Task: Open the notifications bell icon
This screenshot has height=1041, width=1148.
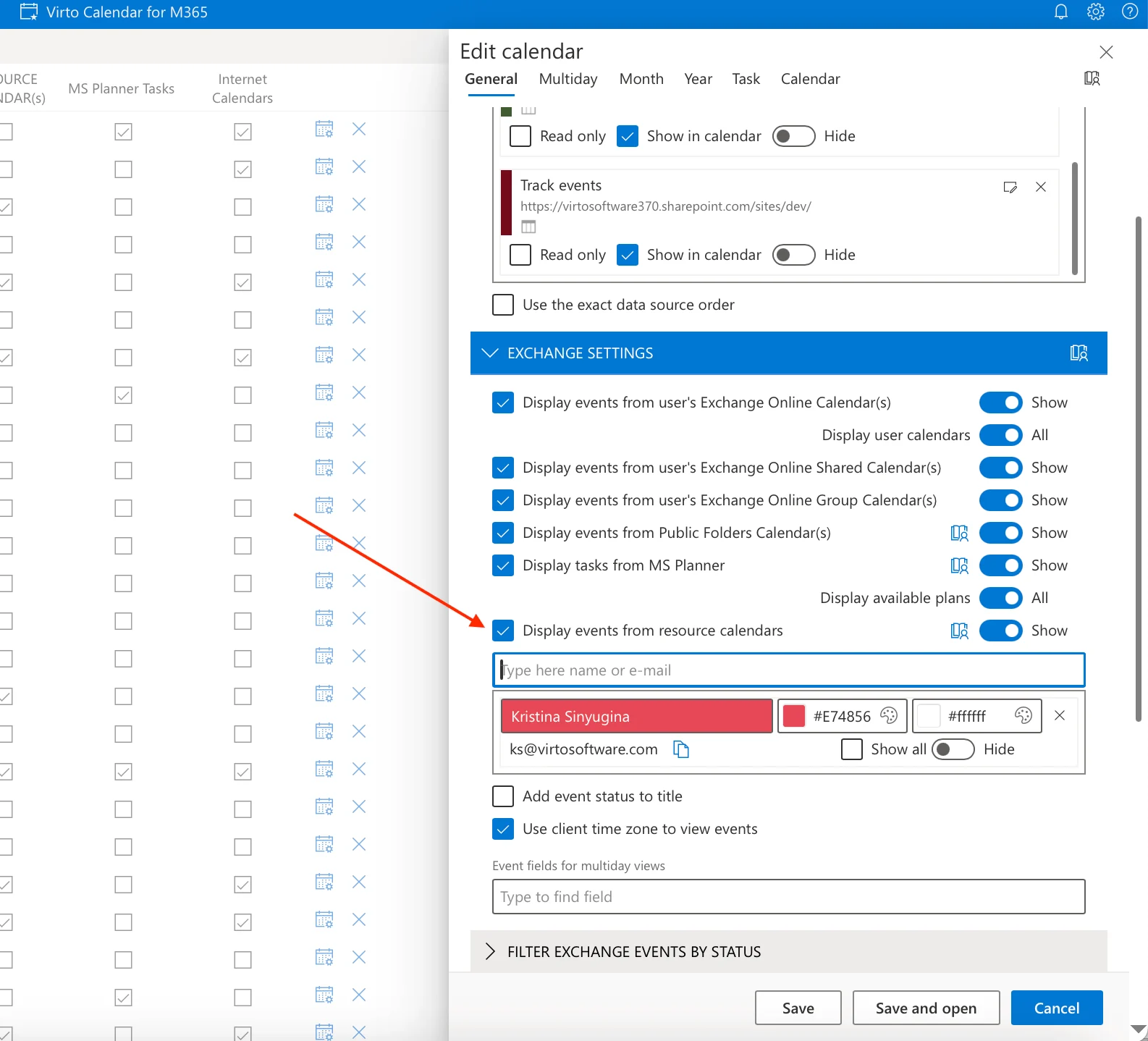Action: [1061, 12]
